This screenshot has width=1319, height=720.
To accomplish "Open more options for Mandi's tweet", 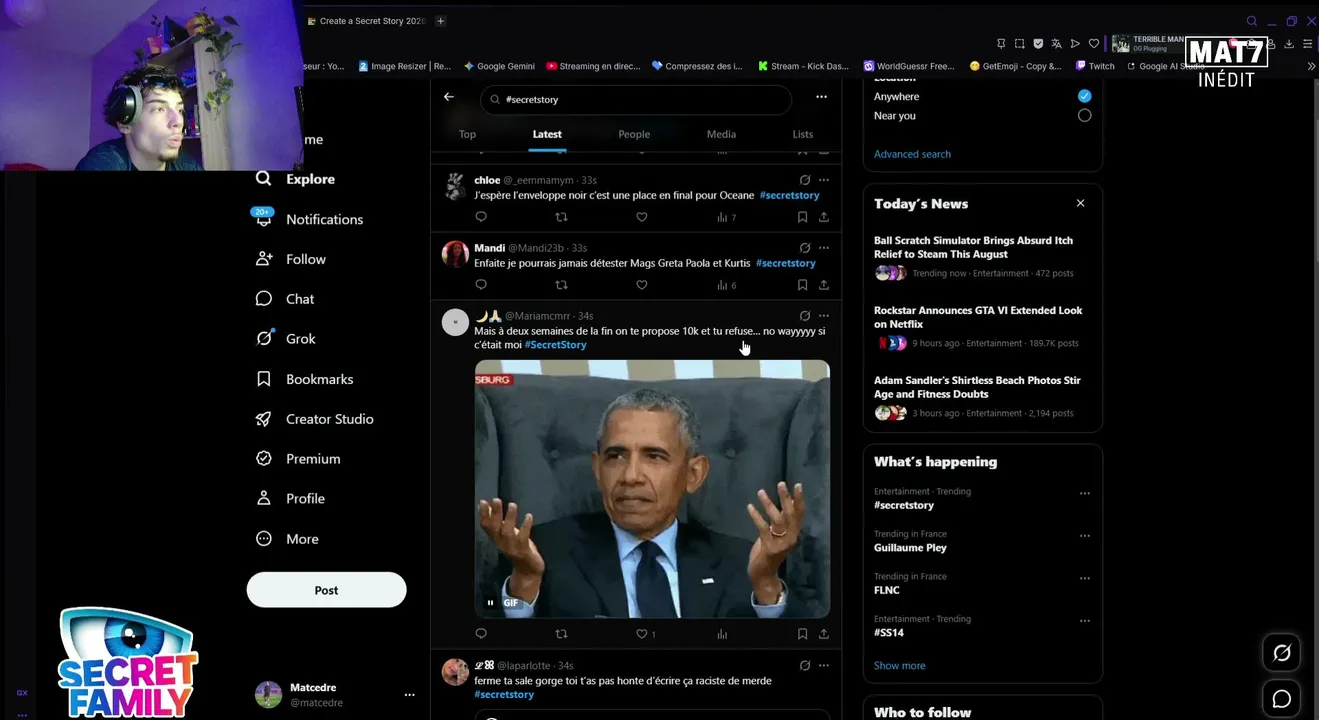I will point(824,248).
